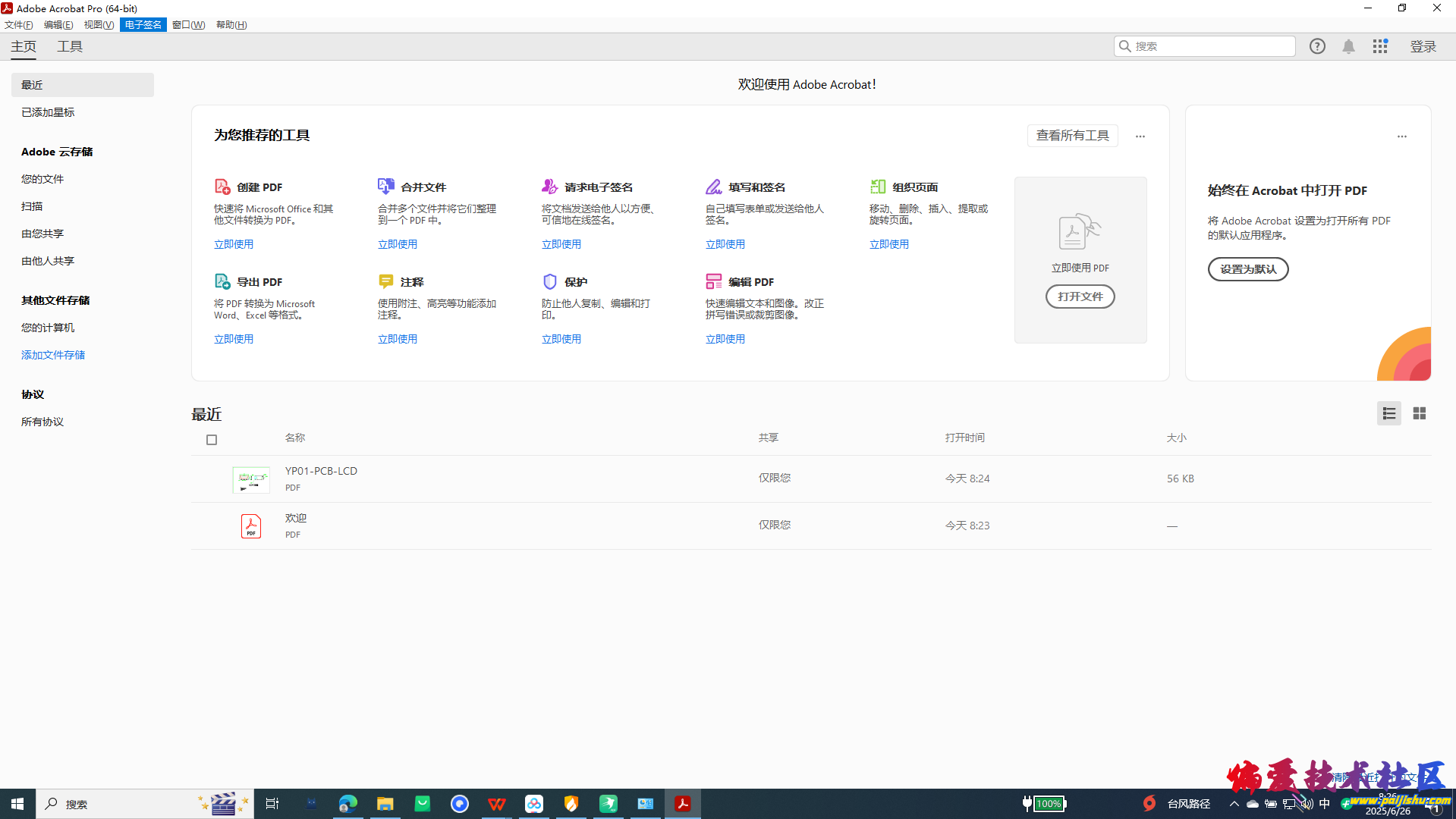
Task: Open the help question mark icon
Action: click(x=1317, y=46)
